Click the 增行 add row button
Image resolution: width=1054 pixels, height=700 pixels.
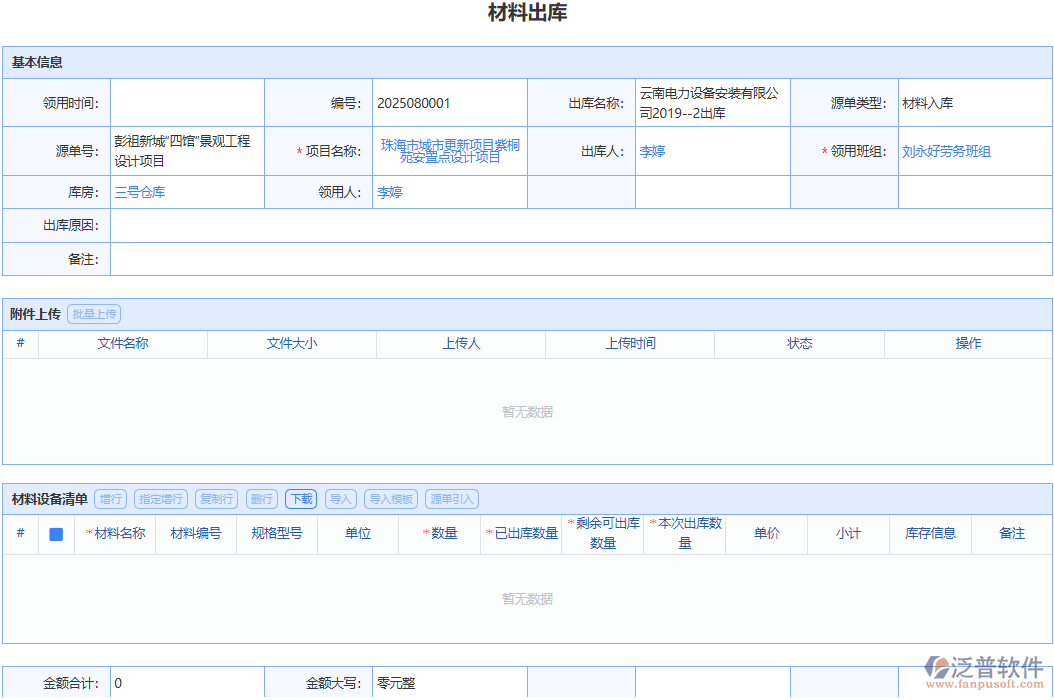[x=109, y=499]
